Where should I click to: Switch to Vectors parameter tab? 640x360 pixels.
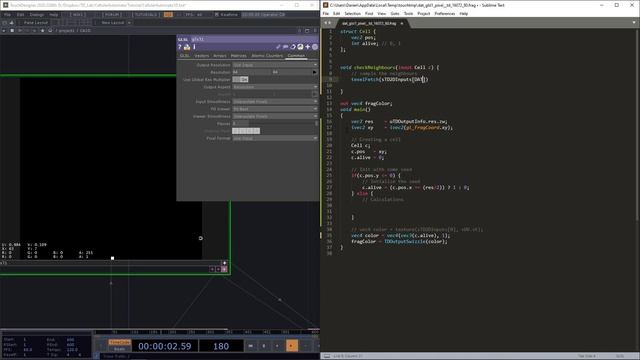[202, 56]
